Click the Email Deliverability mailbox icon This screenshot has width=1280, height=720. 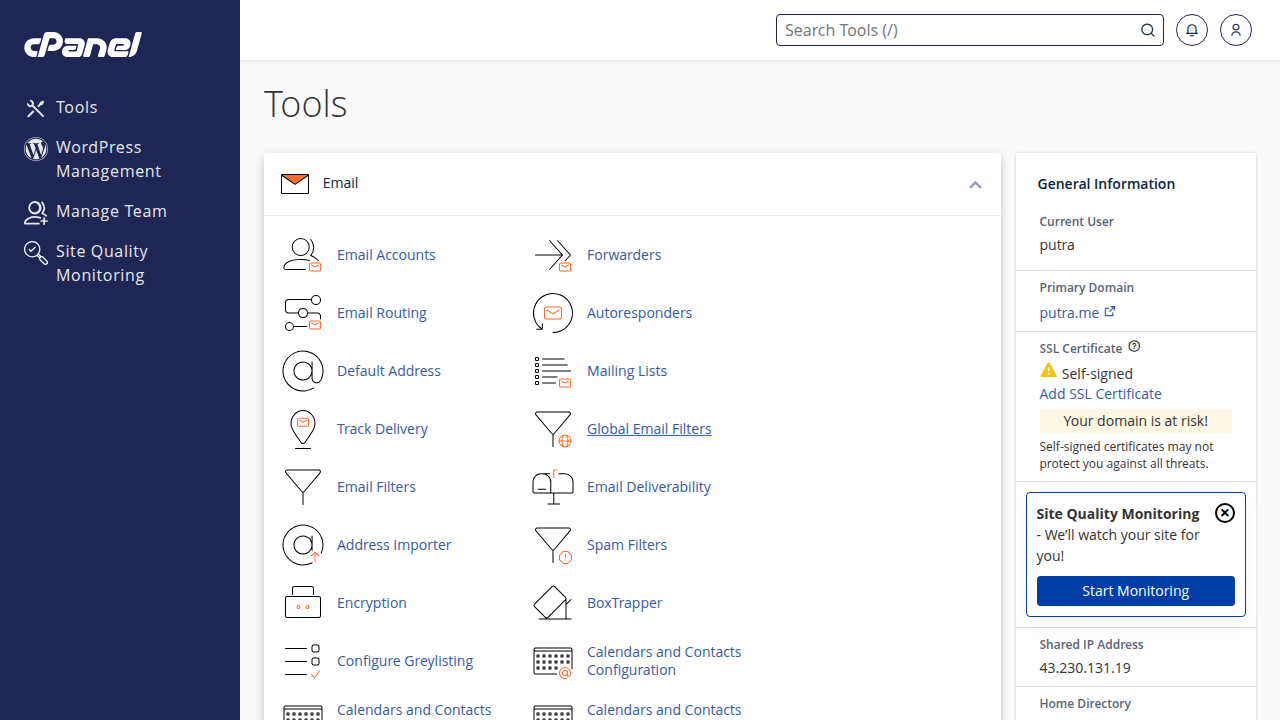pos(552,487)
